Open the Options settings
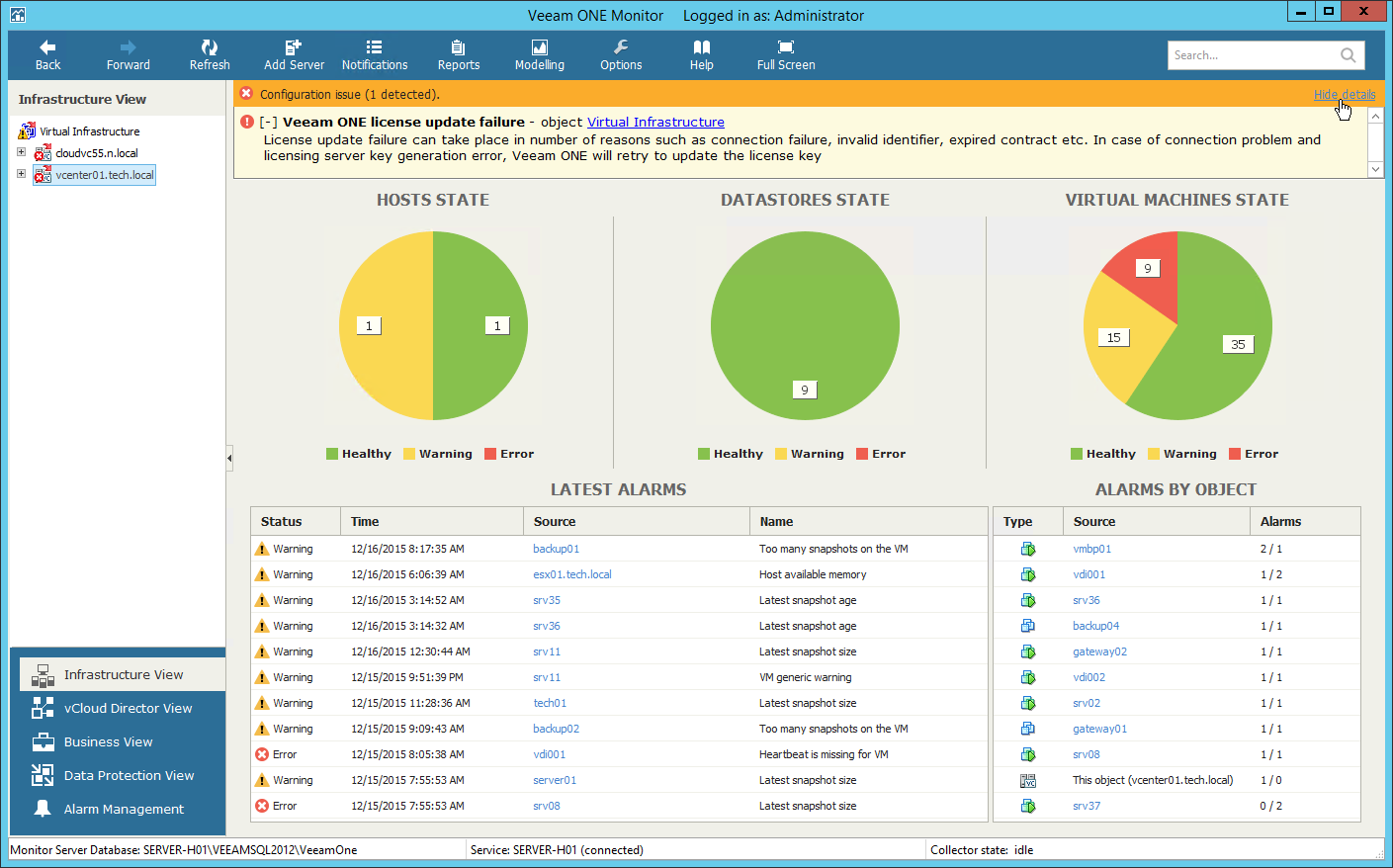 tap(621, 55)
